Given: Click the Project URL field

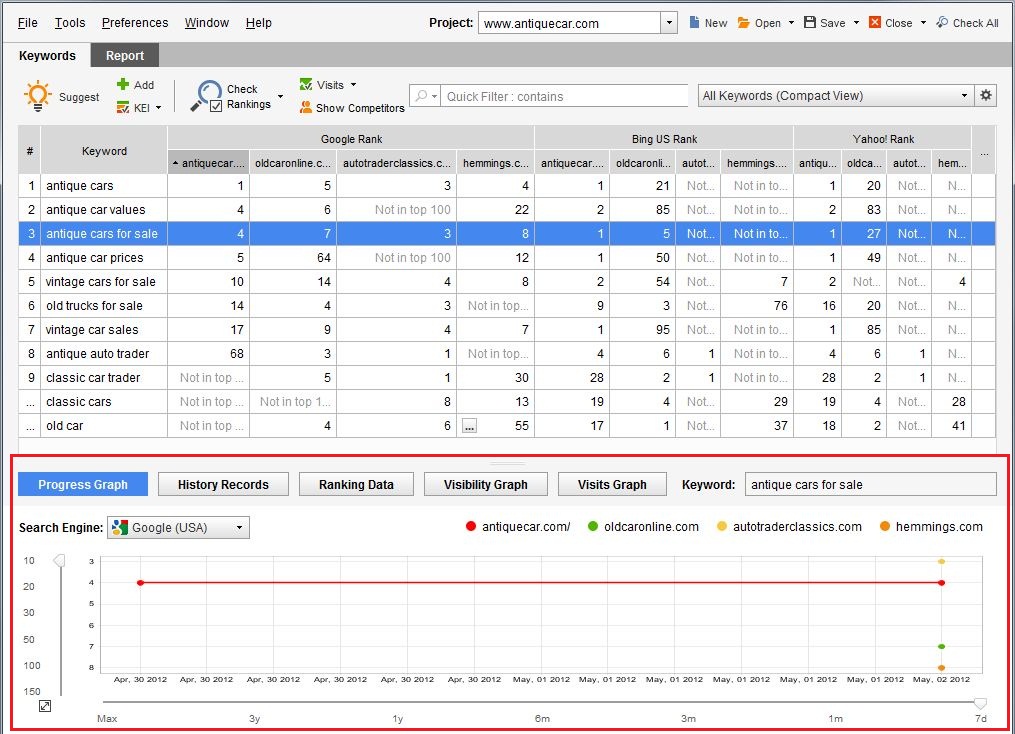Looking at the screenshot, I should [569, 23].
